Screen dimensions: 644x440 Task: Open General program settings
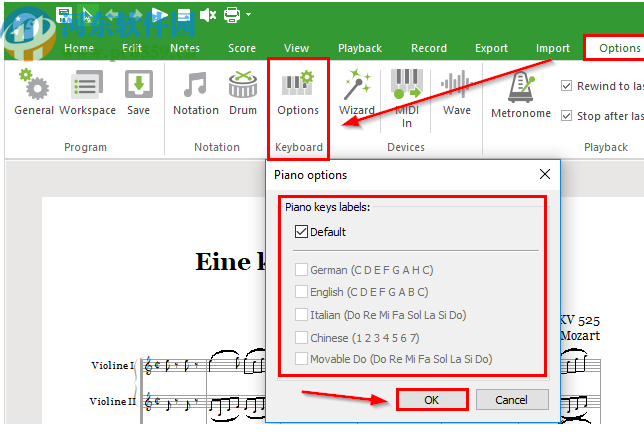tap(34, 92)
